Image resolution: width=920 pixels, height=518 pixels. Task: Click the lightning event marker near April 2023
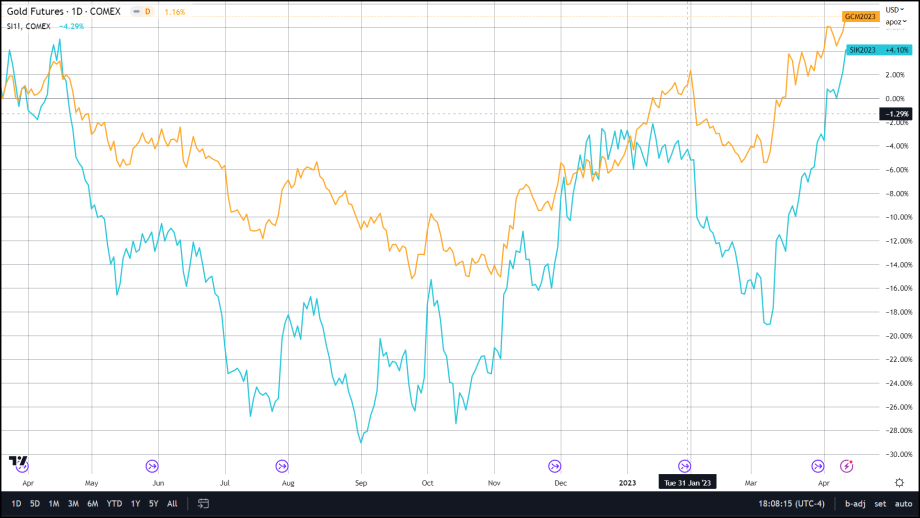click(847, 465)
